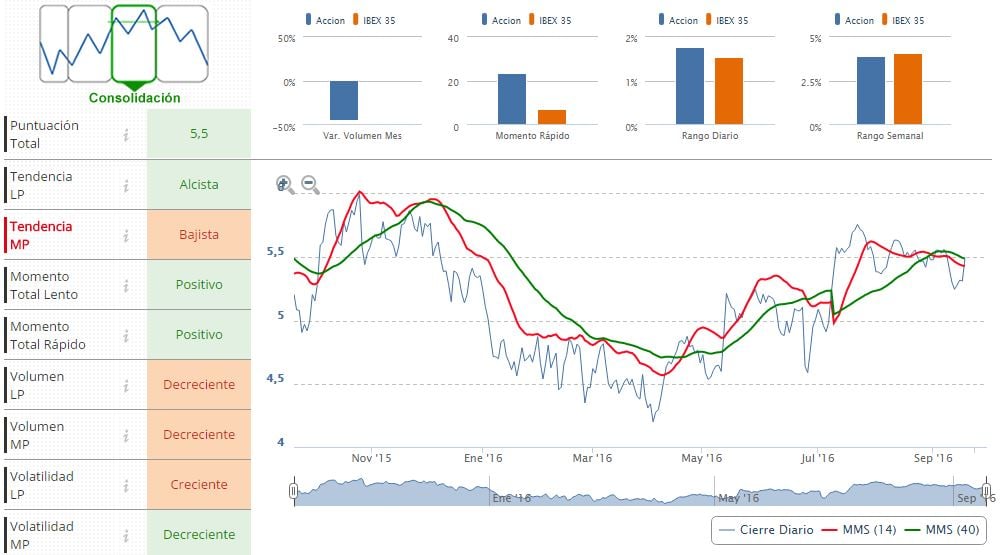Click the right handle of range navigator

point(986,491)
